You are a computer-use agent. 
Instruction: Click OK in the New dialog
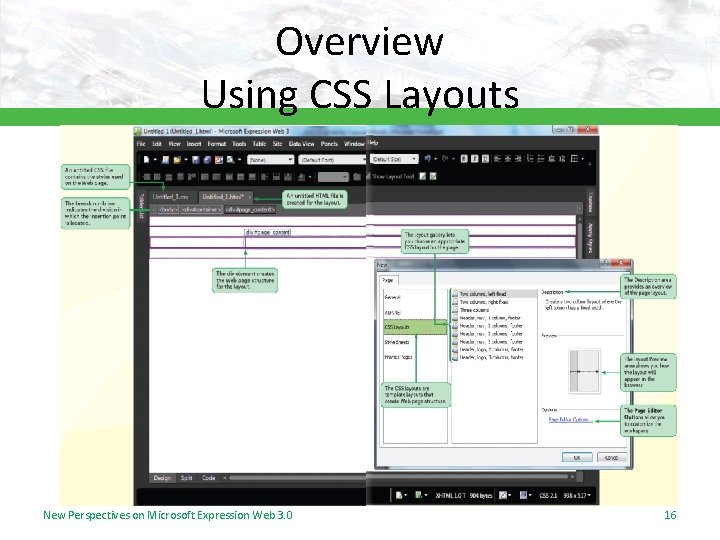coord(577,457)
